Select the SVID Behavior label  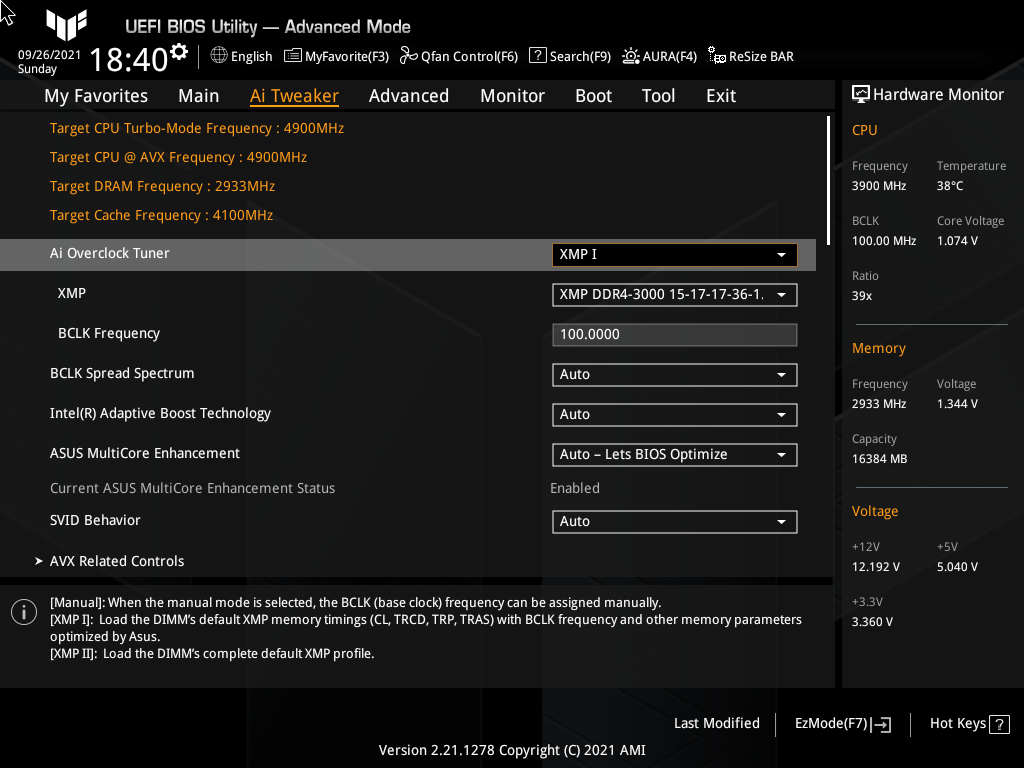tap(95, 520)
